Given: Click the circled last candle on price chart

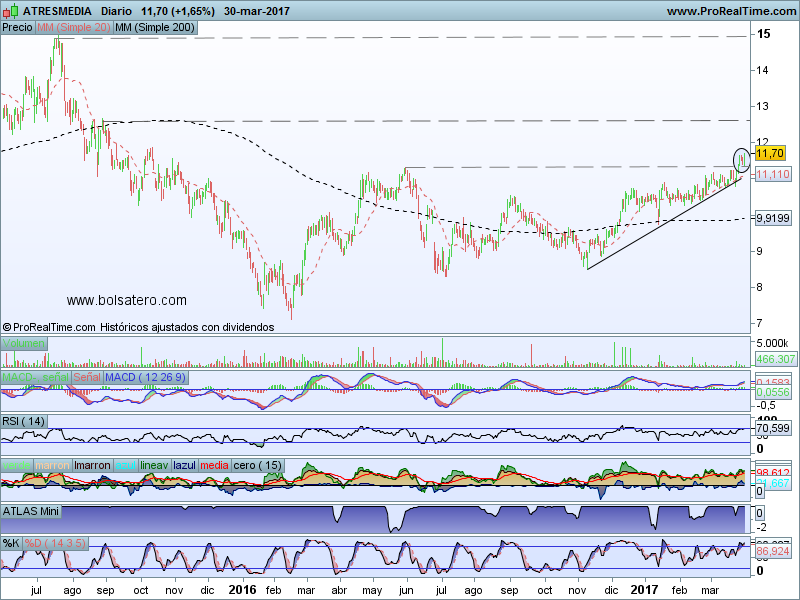Looking at the screenshot, I should point(741,158).
